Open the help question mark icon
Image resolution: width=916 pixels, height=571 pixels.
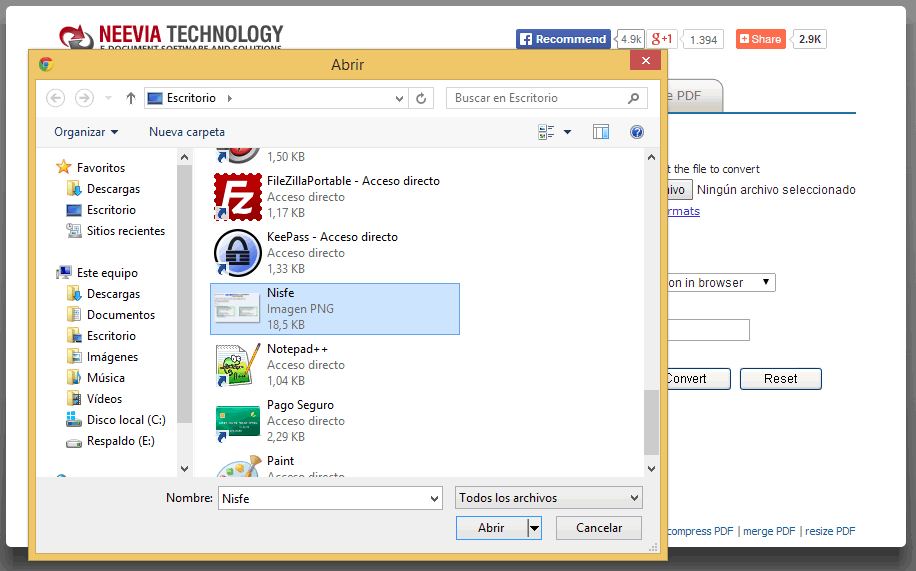pyautogui.click(x=636, y=132)
